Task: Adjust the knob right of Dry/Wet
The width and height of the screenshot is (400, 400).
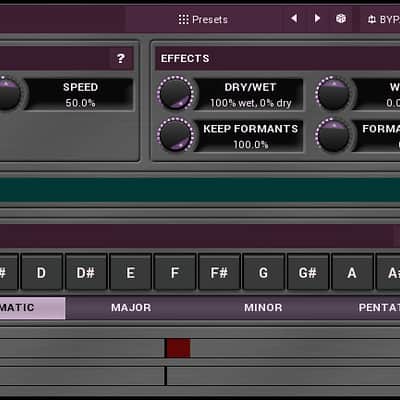Action: click(x=333, y=93)
